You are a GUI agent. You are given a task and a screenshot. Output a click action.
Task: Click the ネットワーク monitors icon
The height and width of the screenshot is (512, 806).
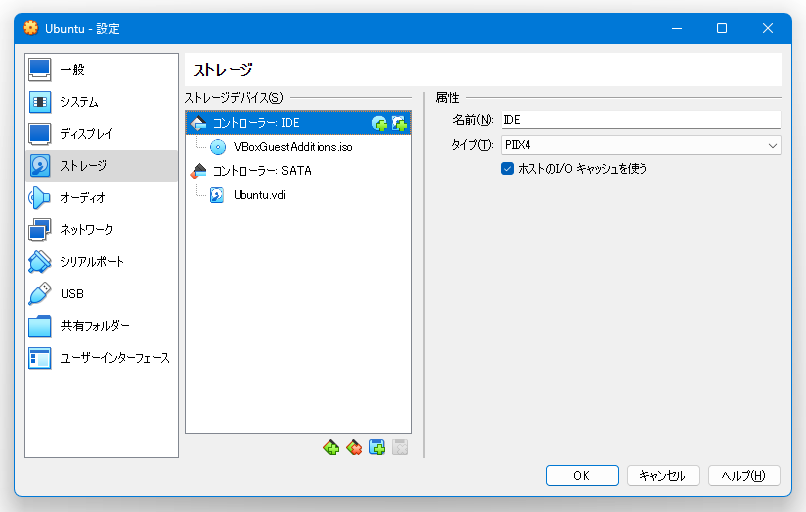(x=40, y=229)
